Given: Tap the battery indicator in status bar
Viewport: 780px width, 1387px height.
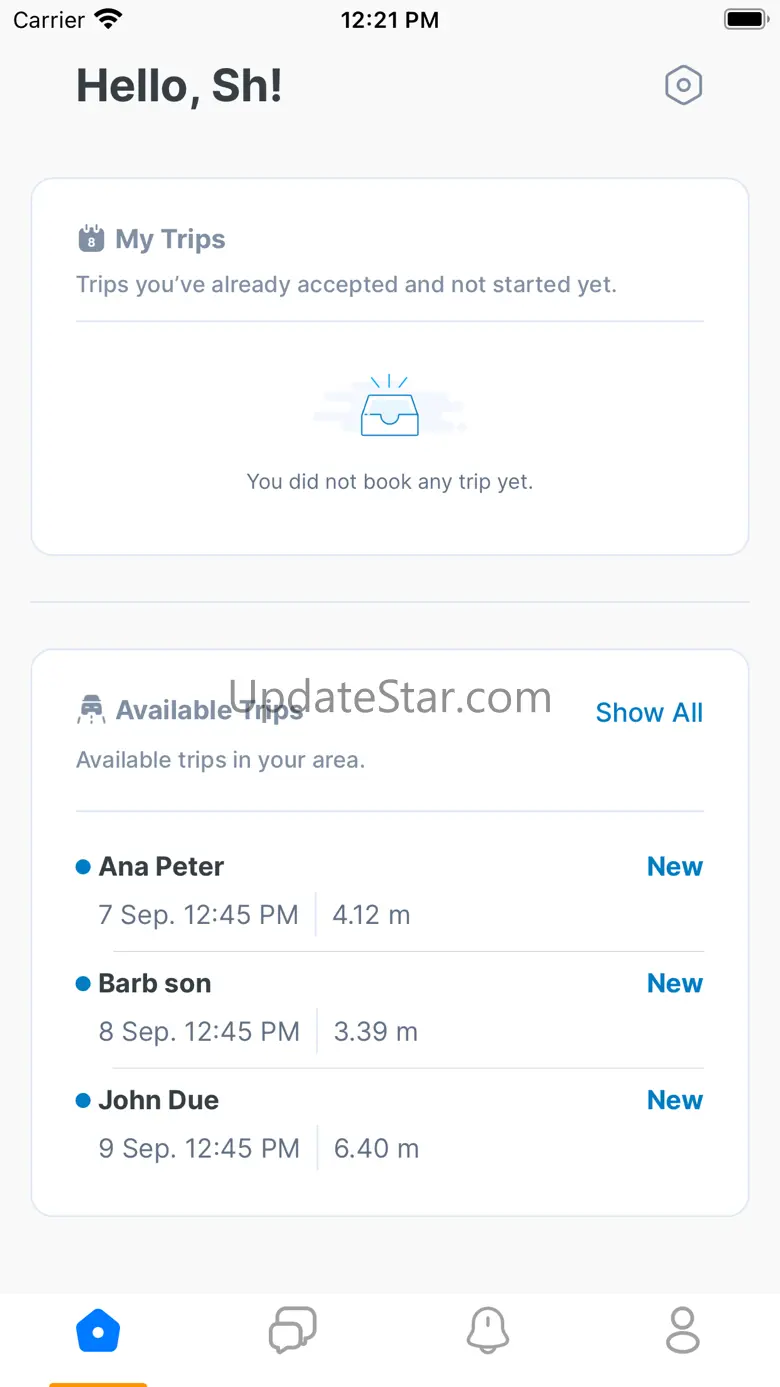Looking at the screenshot, I should click(744, 19).
